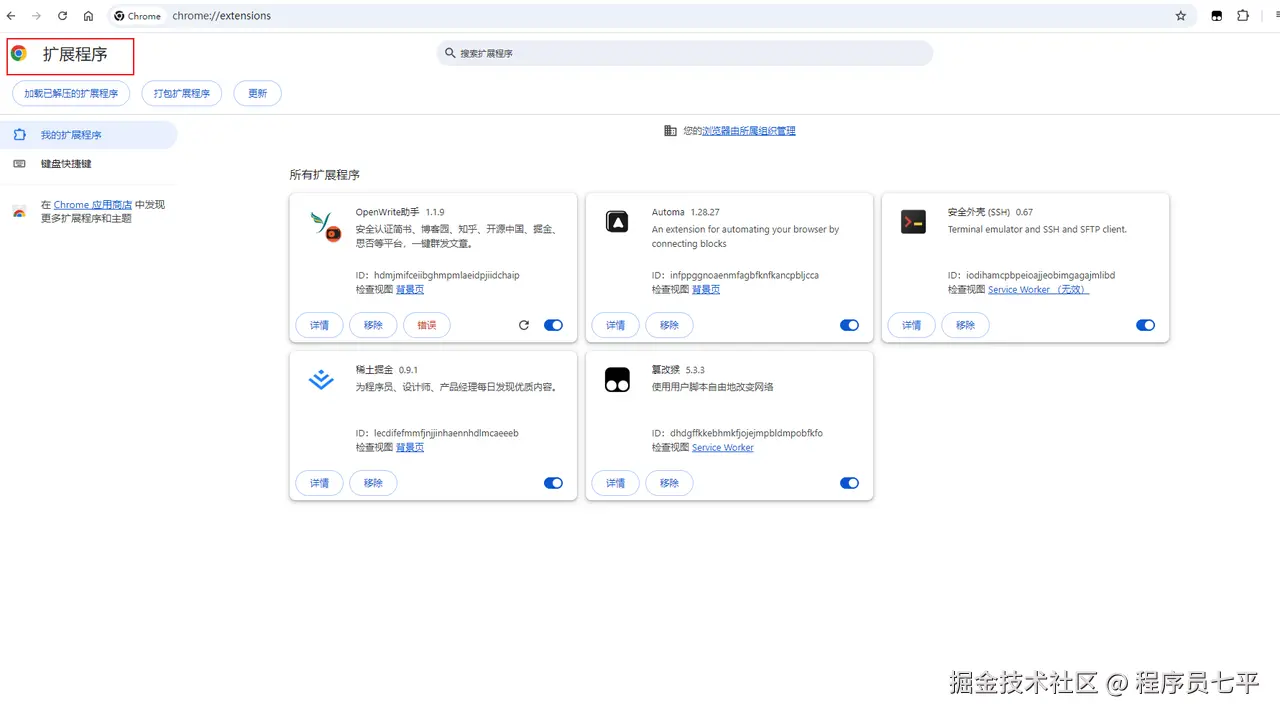This screenshot has height=717, width=1280.
Task: Click the OpenWrite助手 ID text
Action: click(x=438, y=275)
